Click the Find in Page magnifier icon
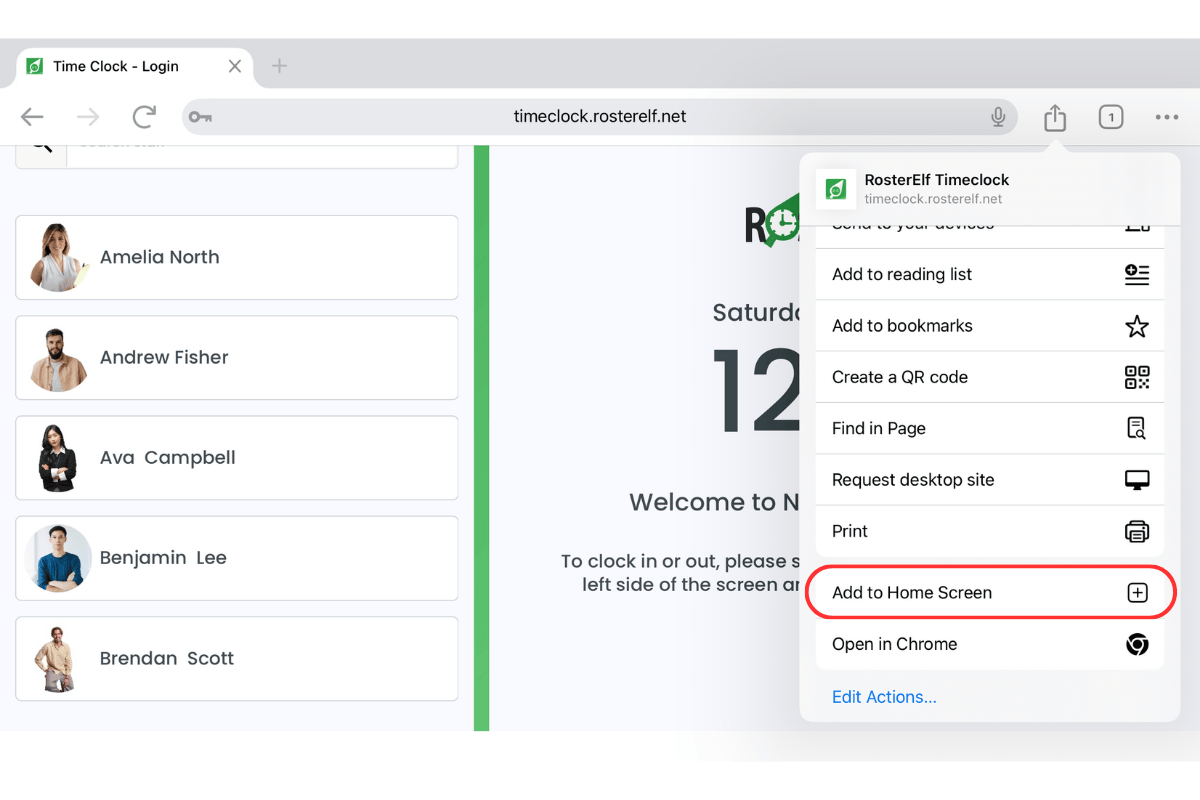1200x800 pixels. (x=1137, y=428)
